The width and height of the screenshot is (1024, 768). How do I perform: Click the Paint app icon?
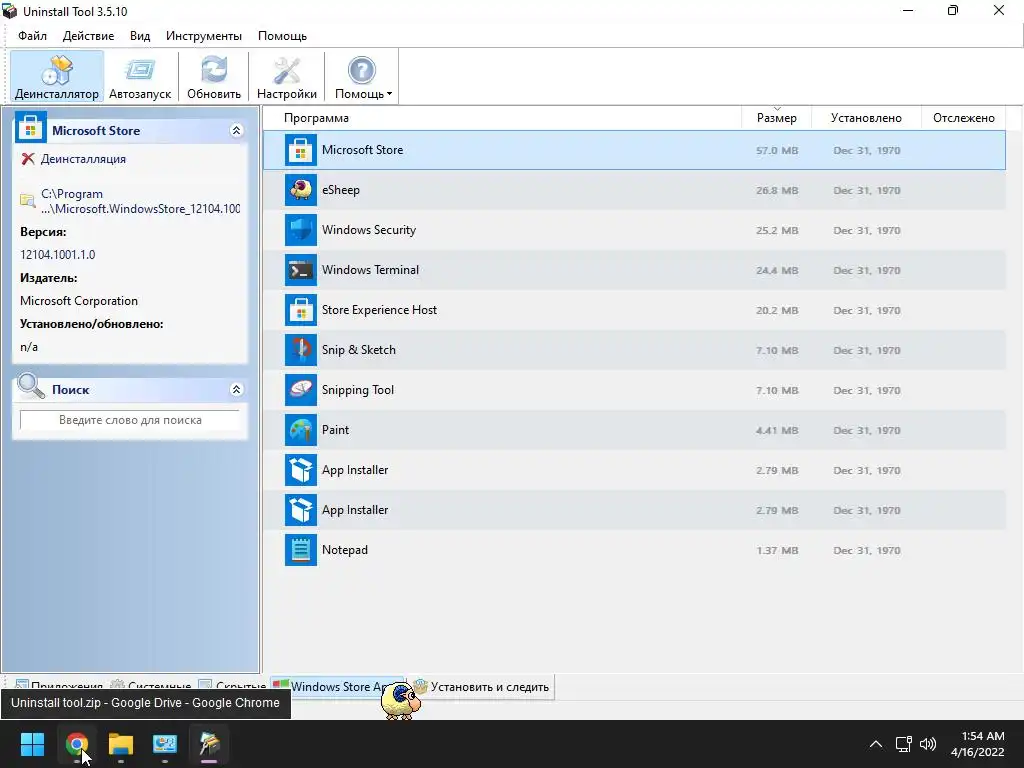tap(301, 430)
